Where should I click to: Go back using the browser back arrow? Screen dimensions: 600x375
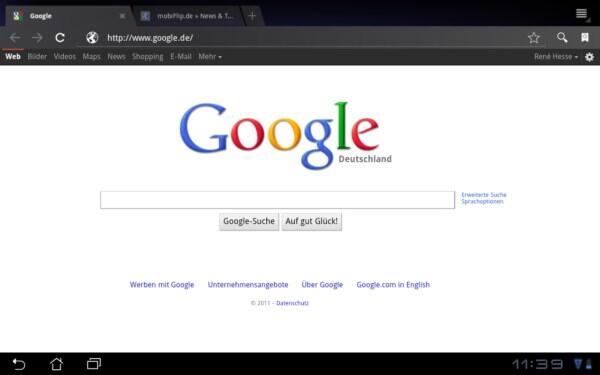tap(15, 38)
